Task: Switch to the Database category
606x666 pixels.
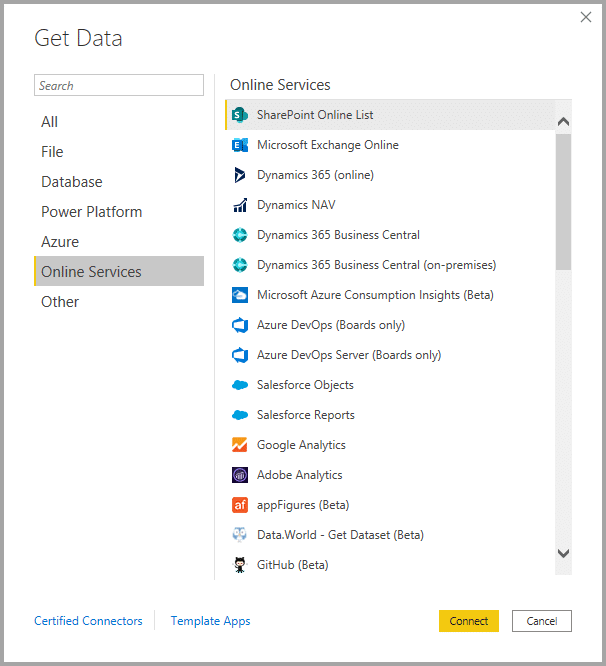Action: click(x=72, y=182)
